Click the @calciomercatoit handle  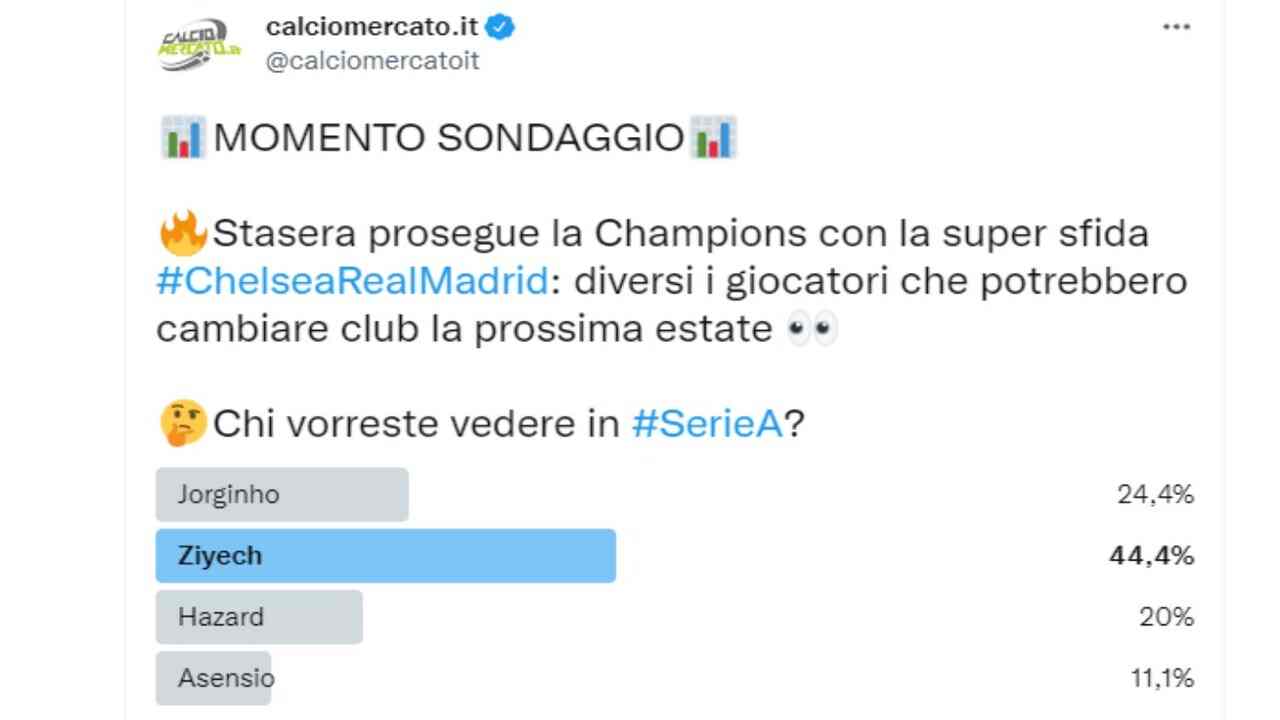pyautogui.click(x=372, y=60)
